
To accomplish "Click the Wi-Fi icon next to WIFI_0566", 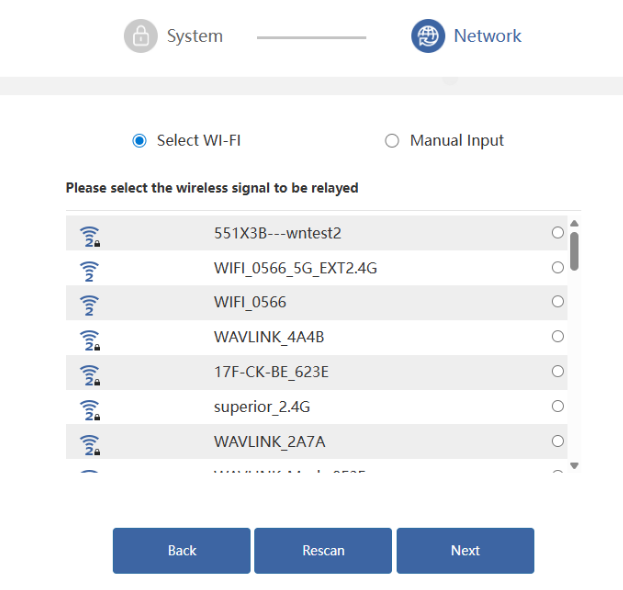I will (89, 306).
